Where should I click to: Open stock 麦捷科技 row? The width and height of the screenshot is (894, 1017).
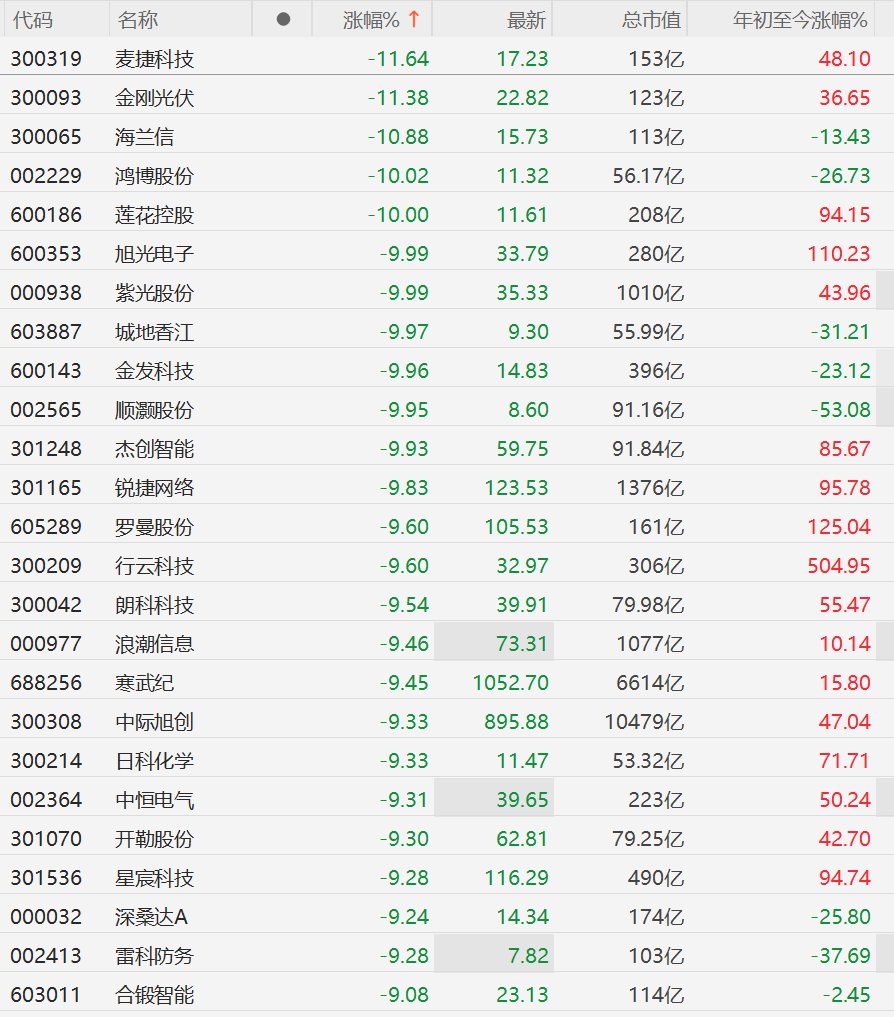[x=447, y=58]
